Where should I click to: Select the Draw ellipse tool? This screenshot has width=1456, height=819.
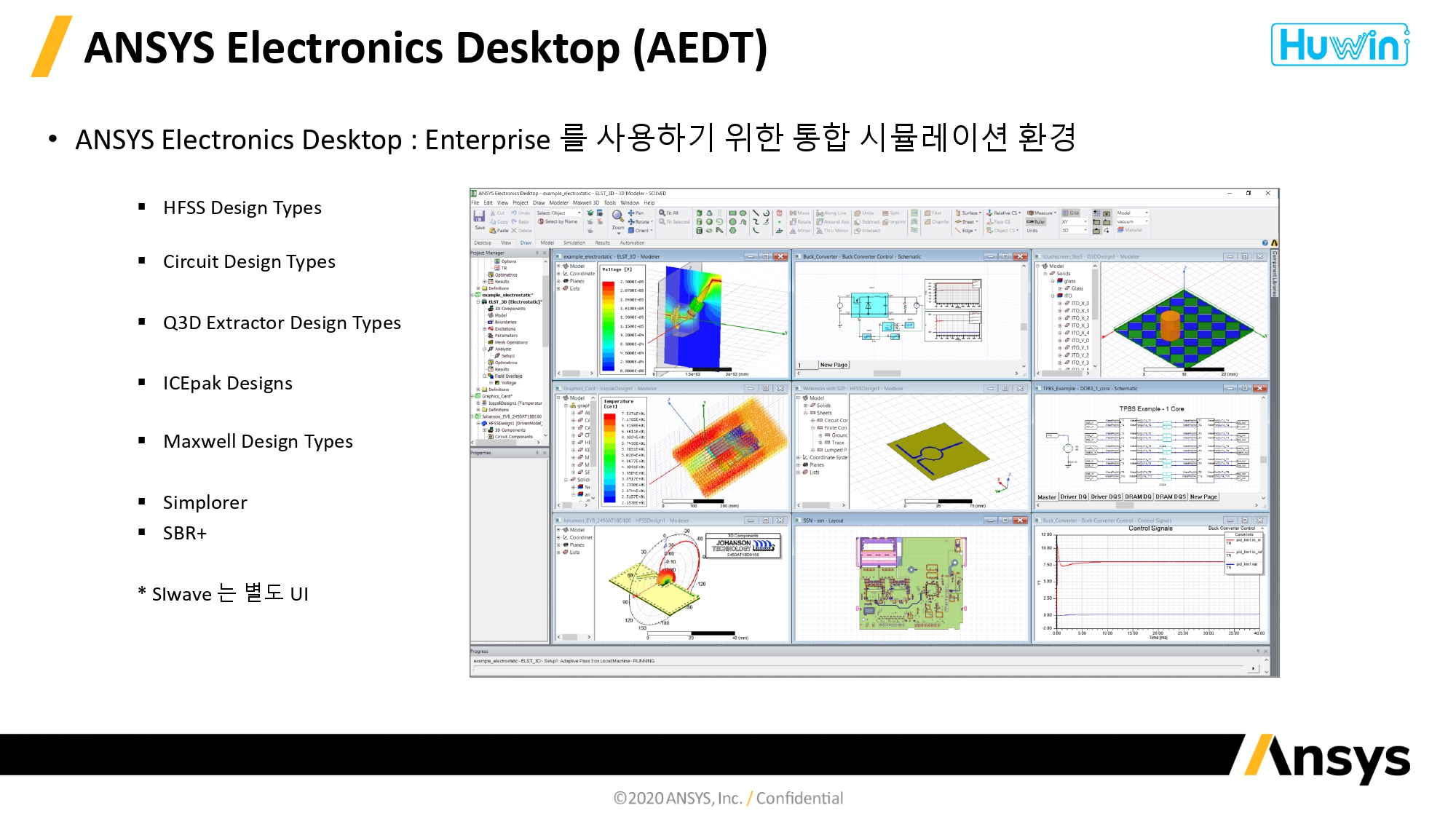(743, 213)
